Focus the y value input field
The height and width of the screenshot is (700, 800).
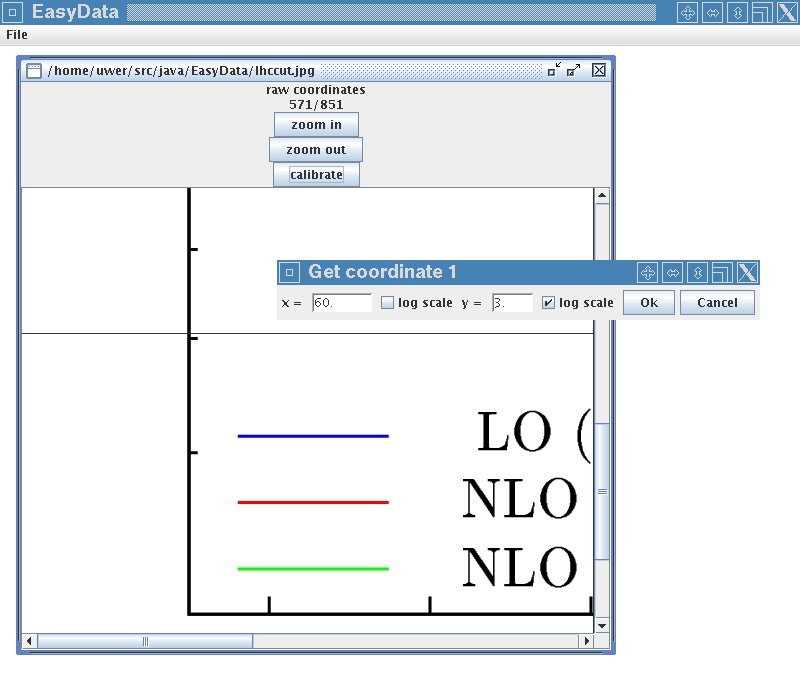(512, 303)
